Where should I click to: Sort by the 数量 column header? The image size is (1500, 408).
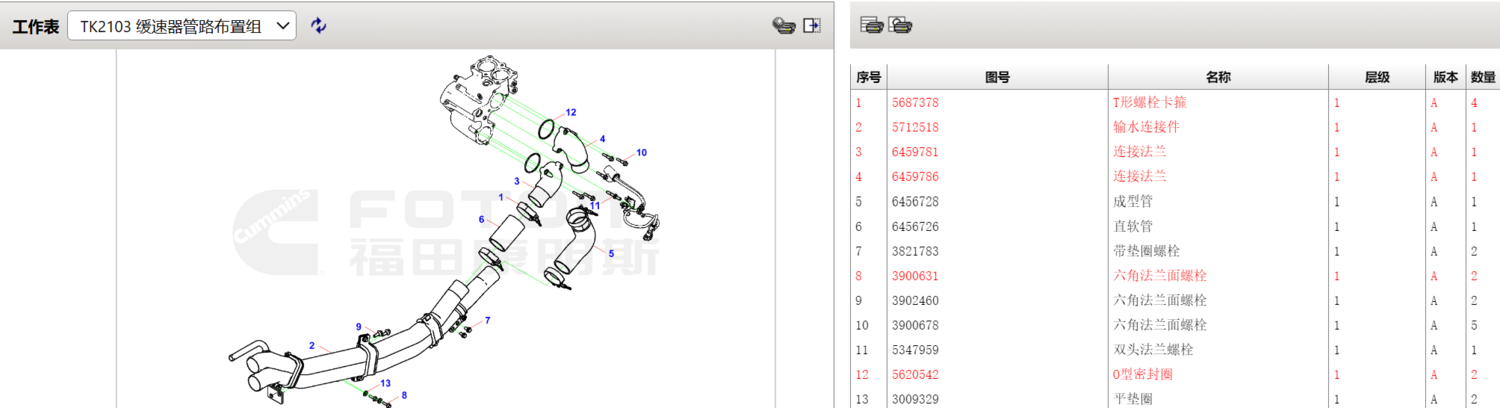point(1482,77)
